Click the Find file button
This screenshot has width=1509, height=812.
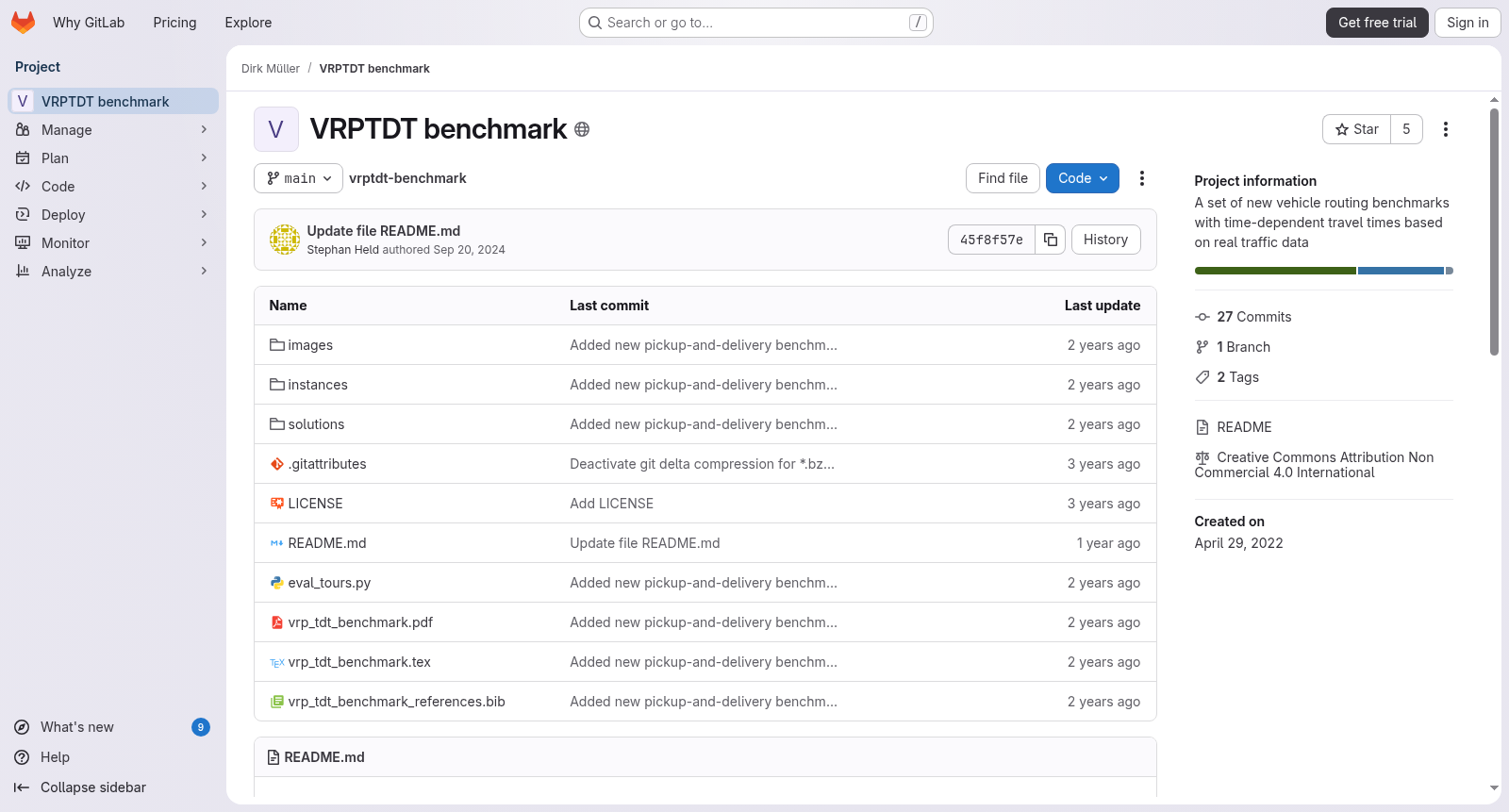(1003, 178)
